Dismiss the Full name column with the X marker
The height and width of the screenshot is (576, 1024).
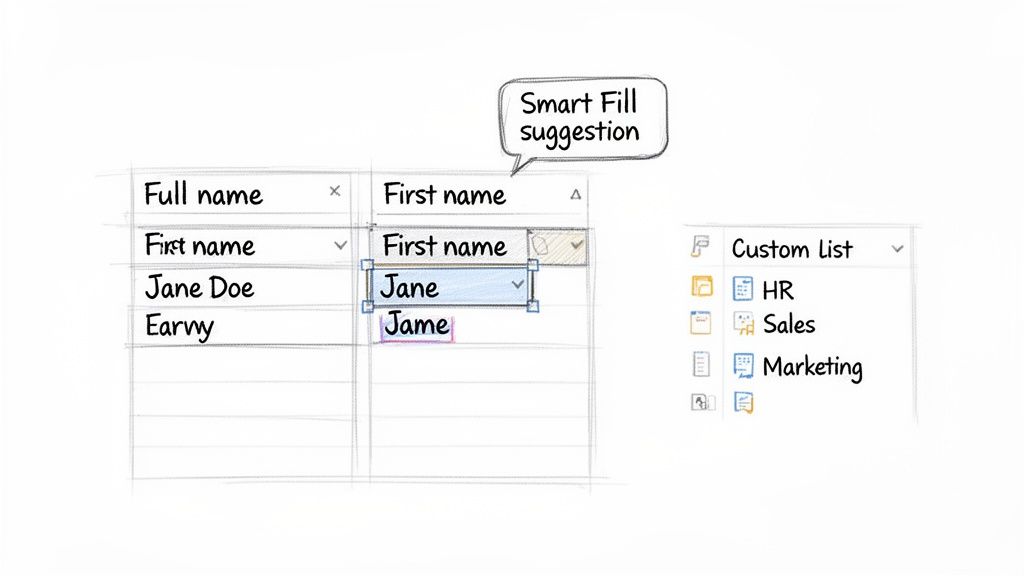336,190
